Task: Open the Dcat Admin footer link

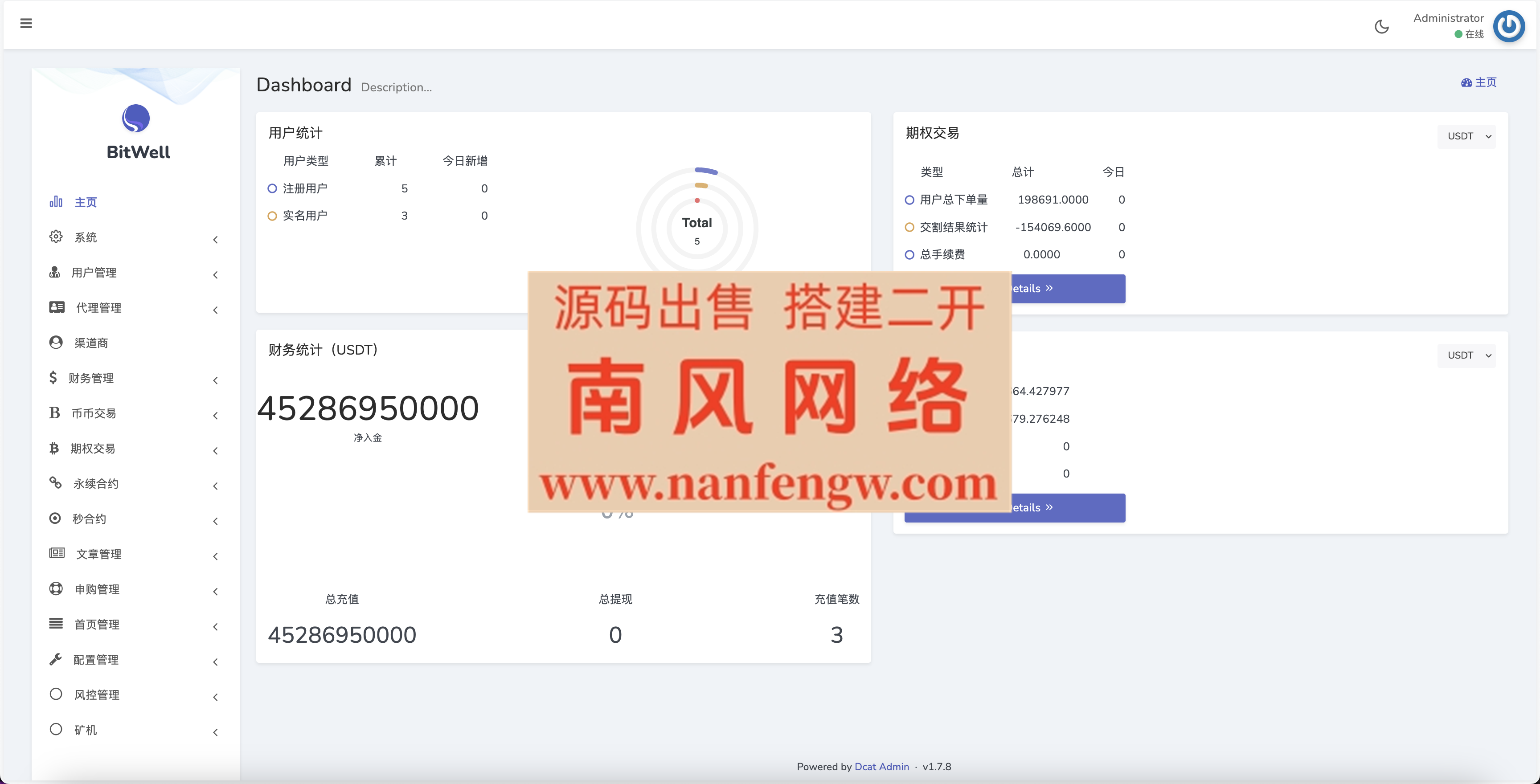Action: tap(882, 767)
